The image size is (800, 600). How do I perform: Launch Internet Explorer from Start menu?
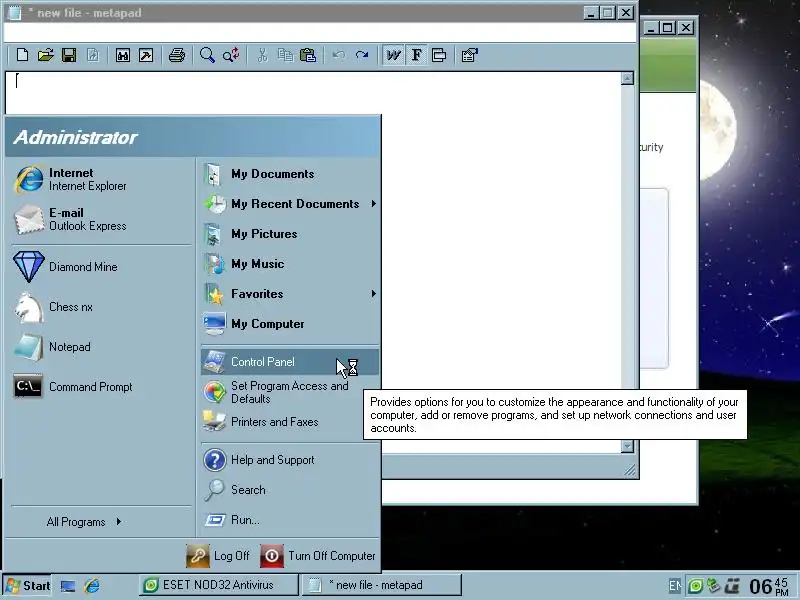coord(101,179)
